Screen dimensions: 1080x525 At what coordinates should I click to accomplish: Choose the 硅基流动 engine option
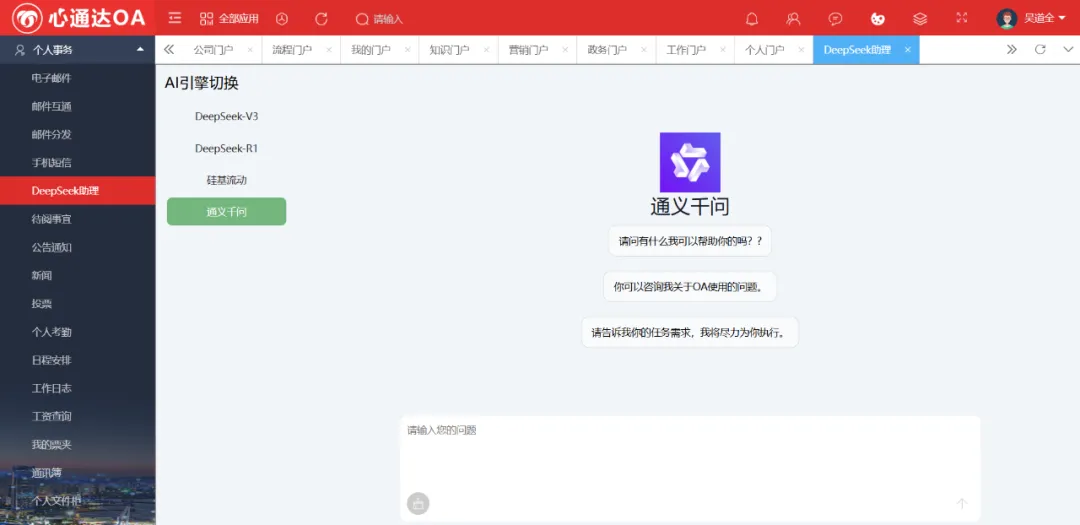[226, 180]
